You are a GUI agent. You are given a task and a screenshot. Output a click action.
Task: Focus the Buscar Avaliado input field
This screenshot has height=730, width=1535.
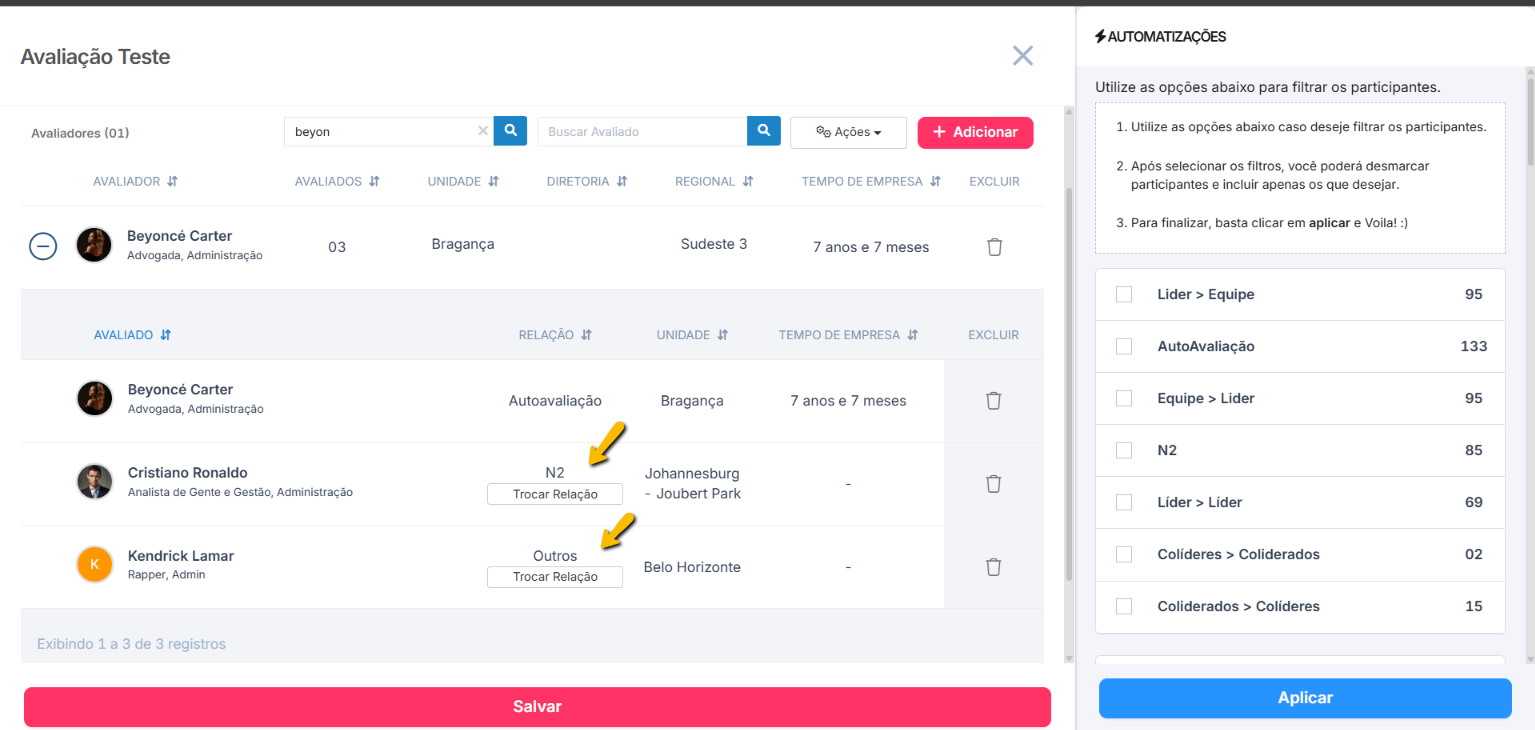coord(642,132)
